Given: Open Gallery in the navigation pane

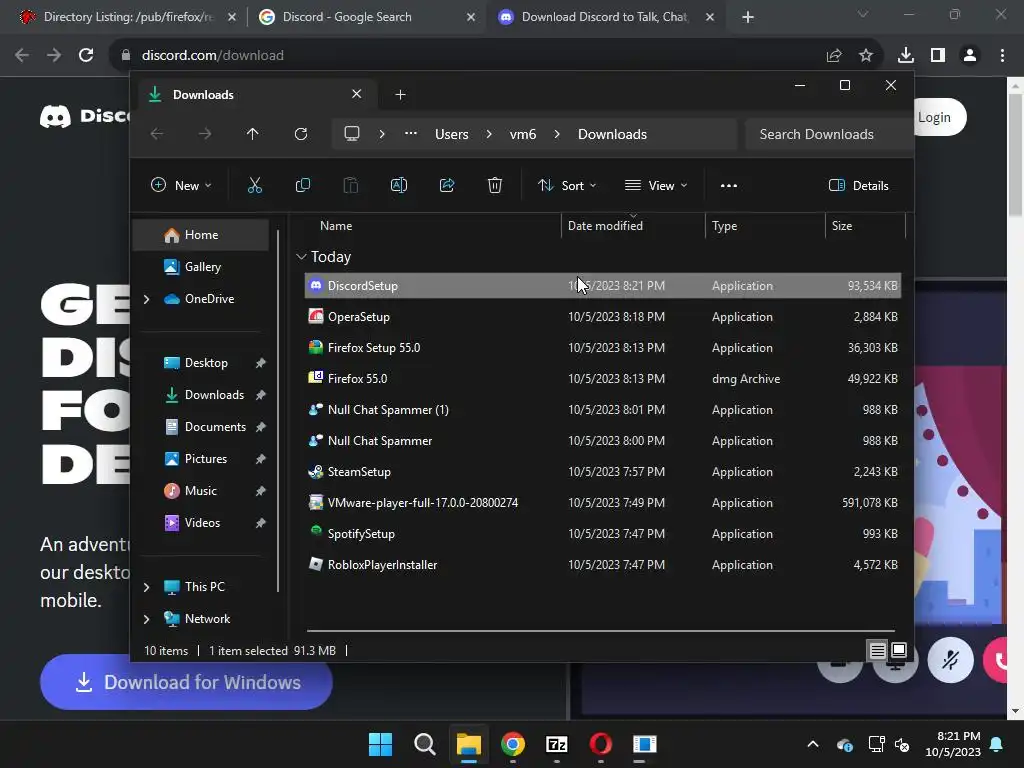Looking at the screenshot, I should (x=200, y=267).
